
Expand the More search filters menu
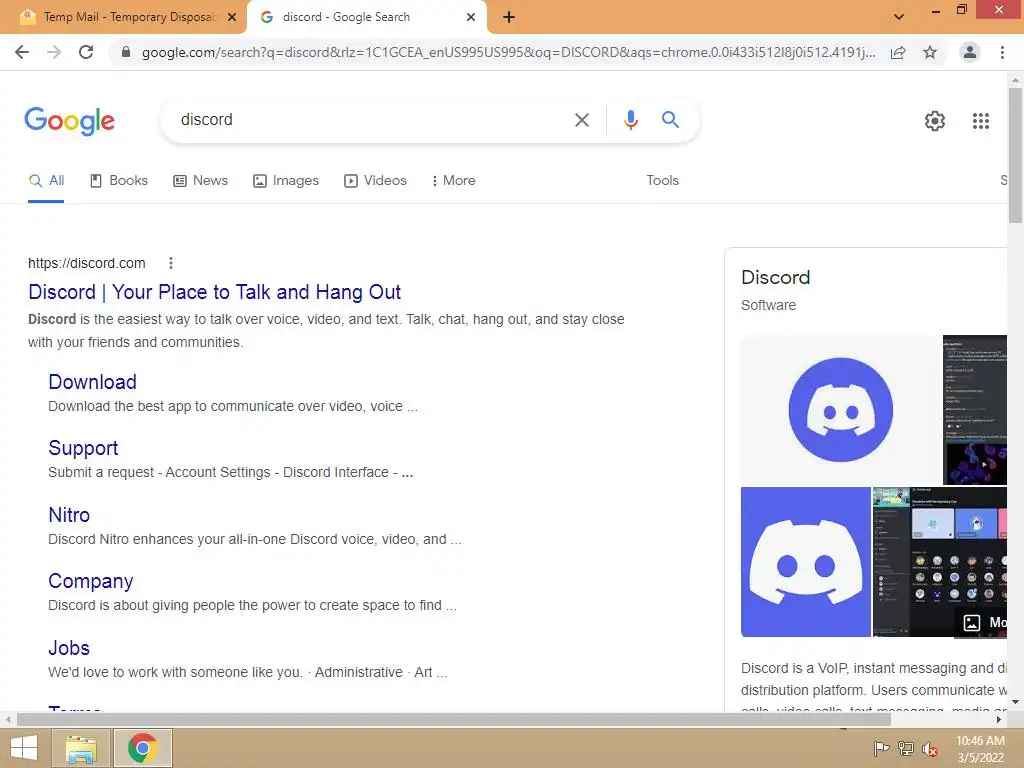pos(453,181)
